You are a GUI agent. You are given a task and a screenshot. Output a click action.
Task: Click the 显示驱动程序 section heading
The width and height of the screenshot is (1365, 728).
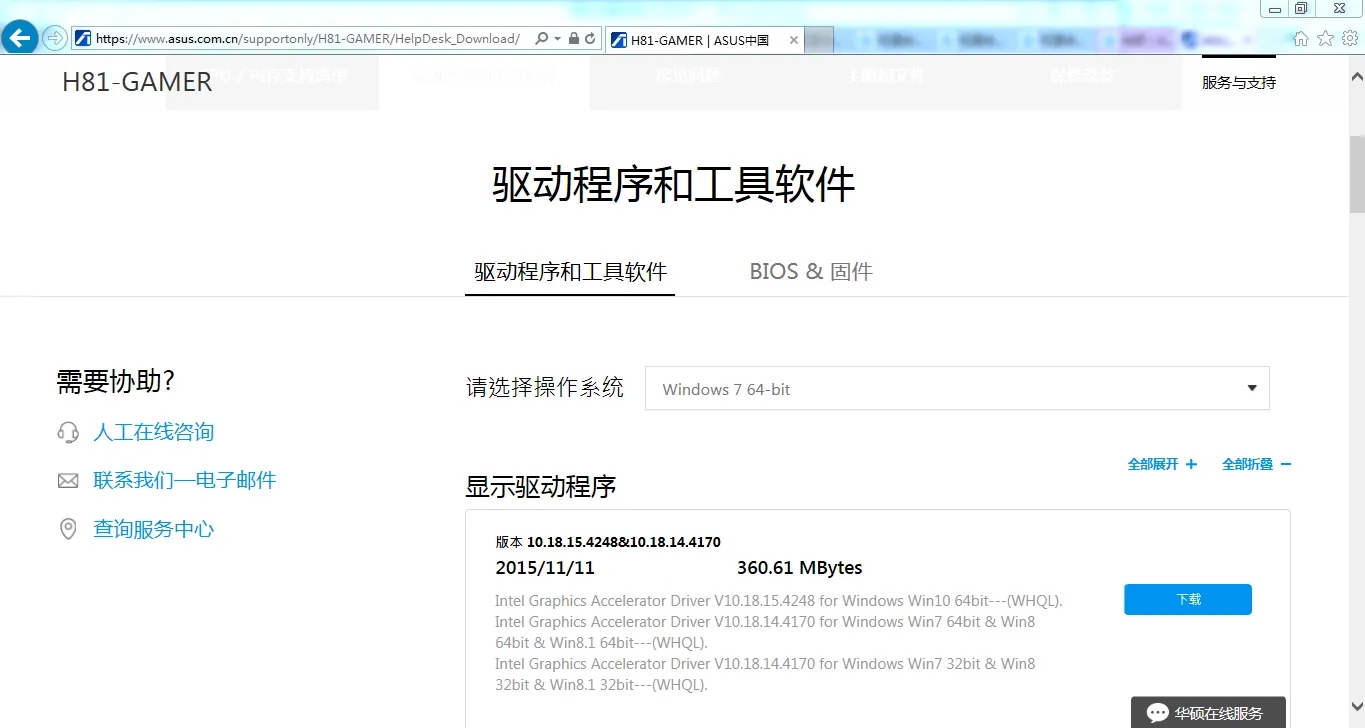point(541,487)
